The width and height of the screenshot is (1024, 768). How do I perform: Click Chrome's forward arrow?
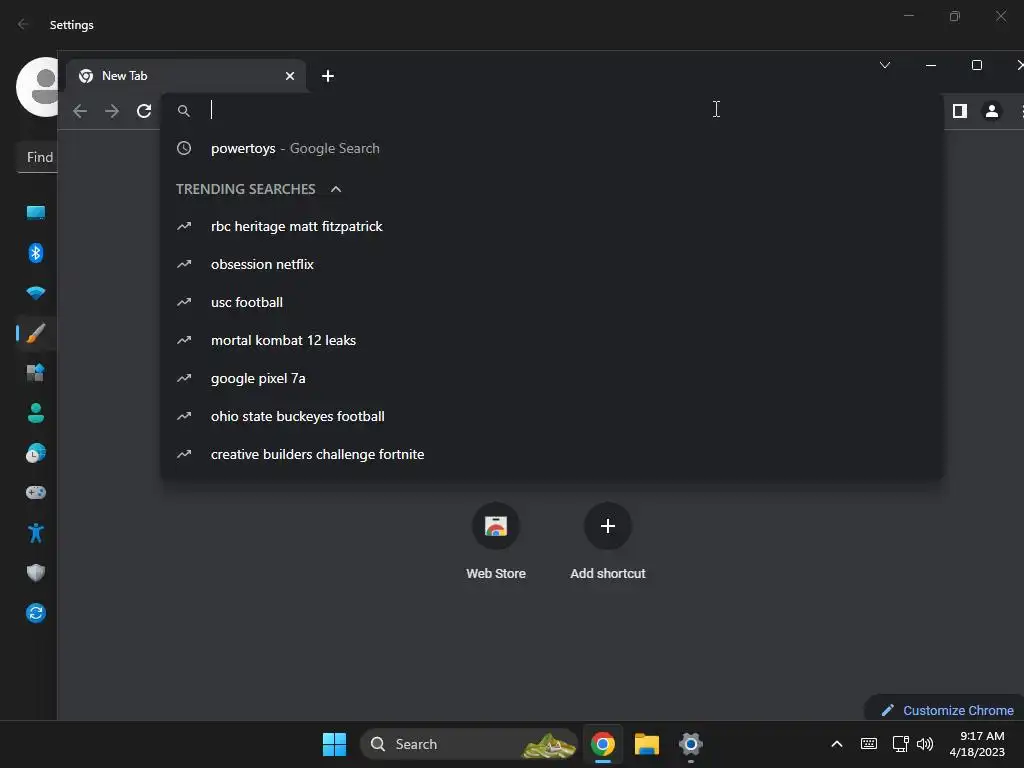click(112, 111)
